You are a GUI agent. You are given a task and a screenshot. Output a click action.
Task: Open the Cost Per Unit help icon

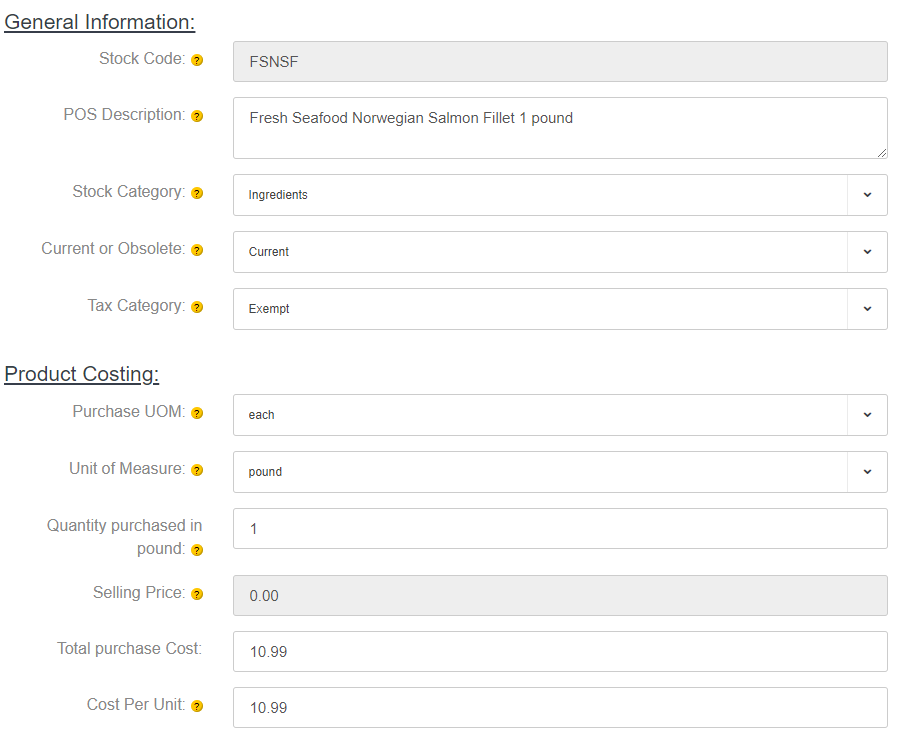pyautogui.click(x=197, y=706)
